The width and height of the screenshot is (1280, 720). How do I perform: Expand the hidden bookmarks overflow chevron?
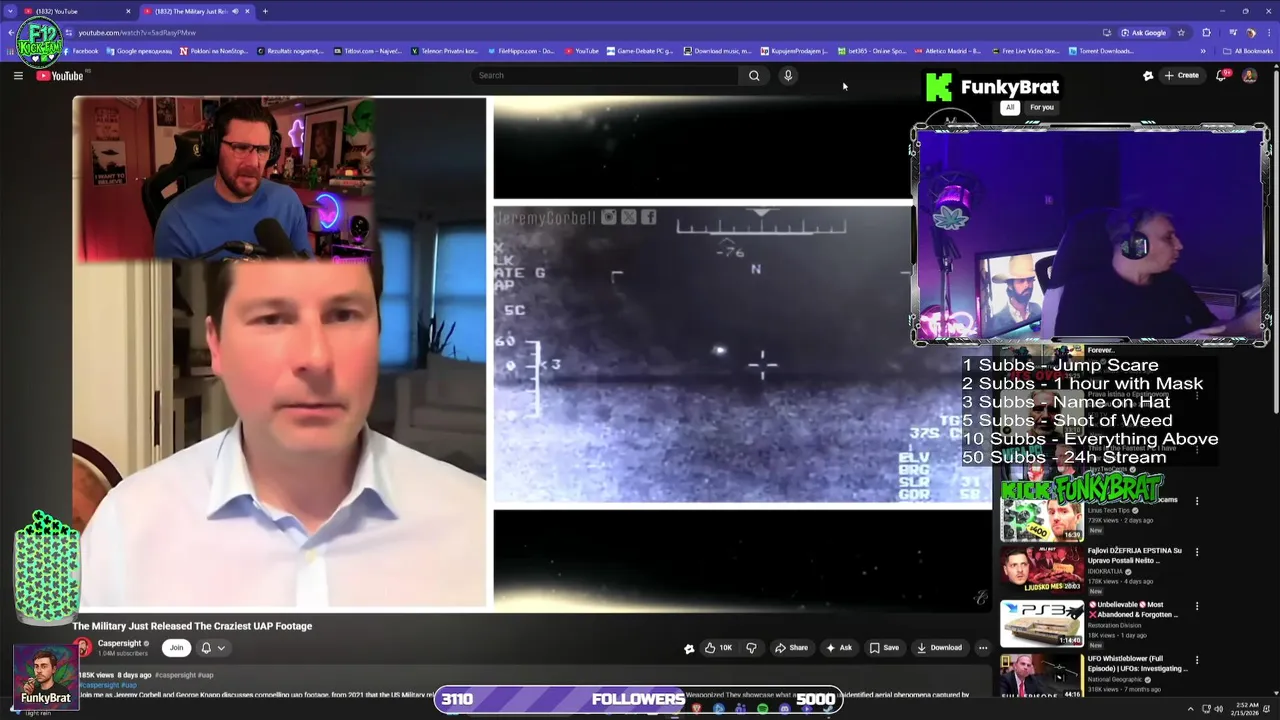tap(1203, 51)
